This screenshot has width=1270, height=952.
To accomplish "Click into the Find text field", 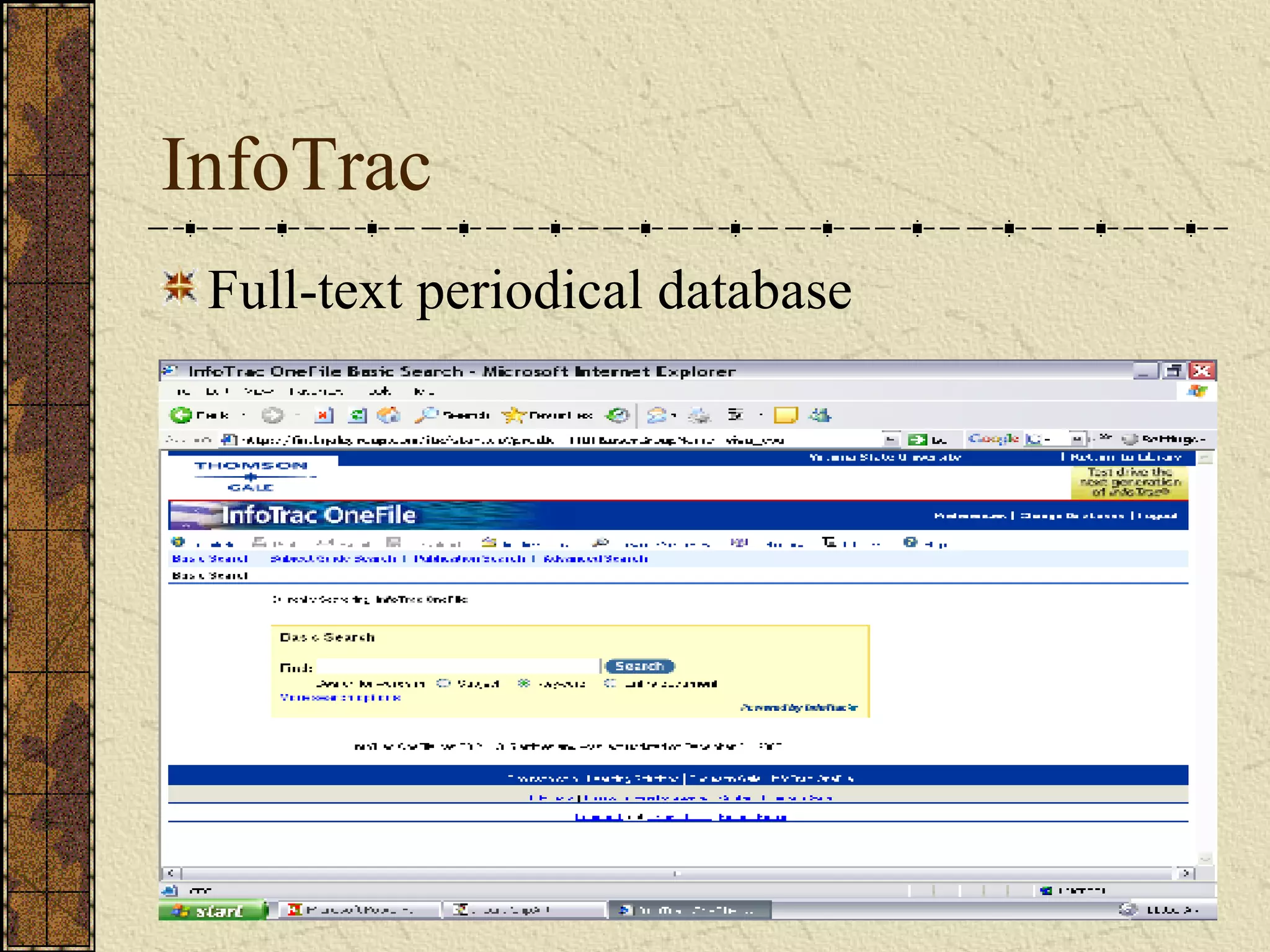I will coord(458,666).
